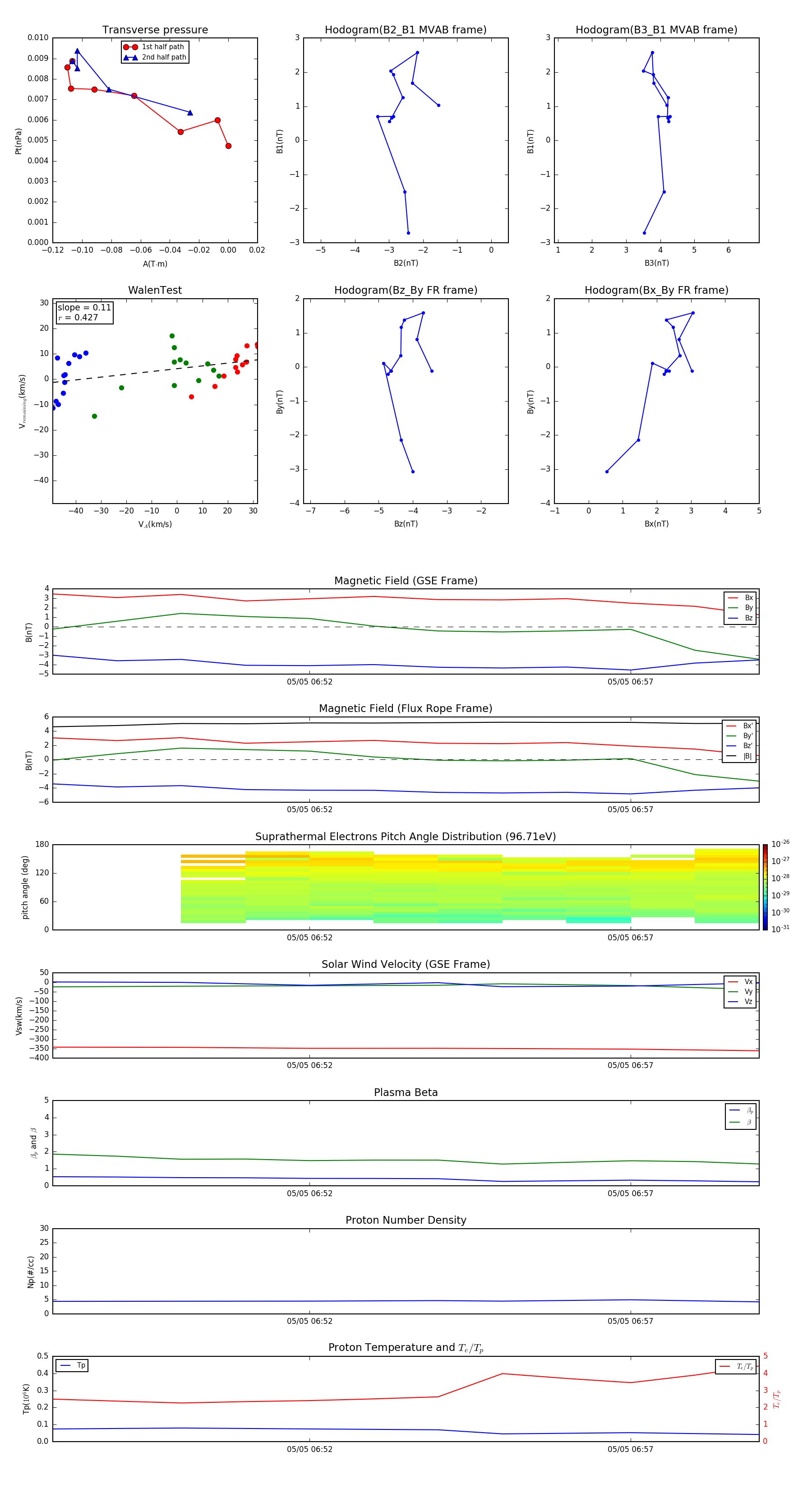812x1489 pixels.
Task: Select the Vy legend entry
Action: [x=740, y=991]
